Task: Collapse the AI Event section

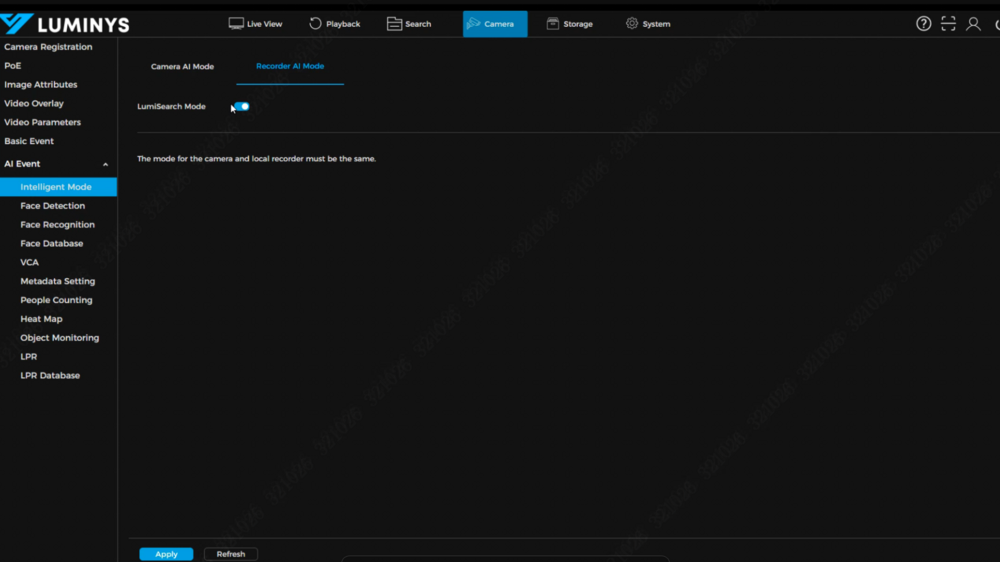Action: (x=105, y=164)
